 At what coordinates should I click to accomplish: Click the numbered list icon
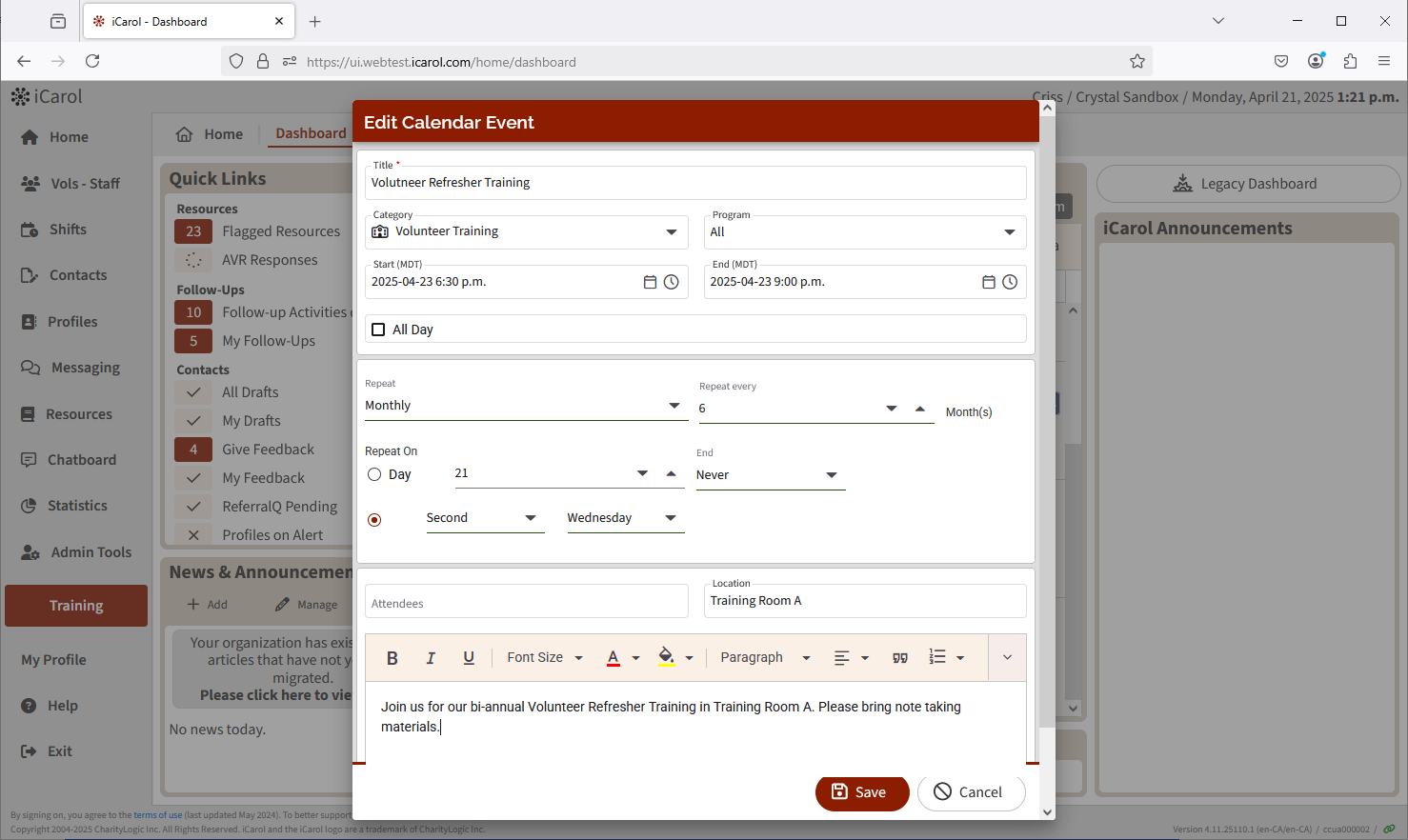click(937, 658)
